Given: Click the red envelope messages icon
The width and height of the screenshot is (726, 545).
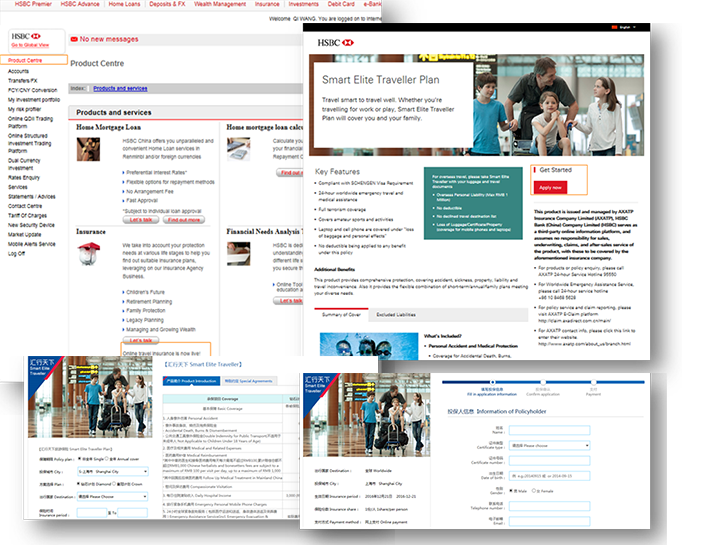Looking at the screenshot, I should coord(74,39).
